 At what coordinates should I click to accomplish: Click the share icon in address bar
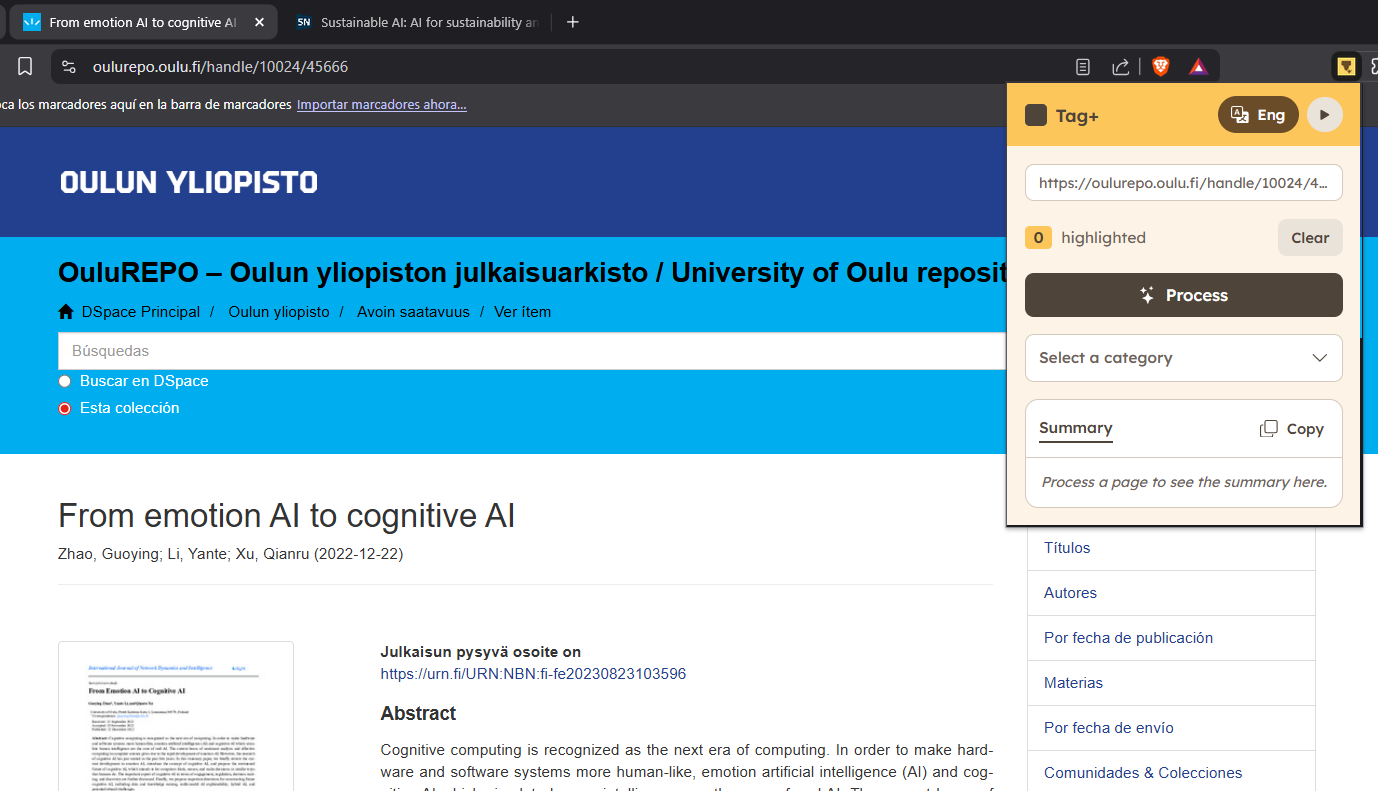pos(1121,67)
